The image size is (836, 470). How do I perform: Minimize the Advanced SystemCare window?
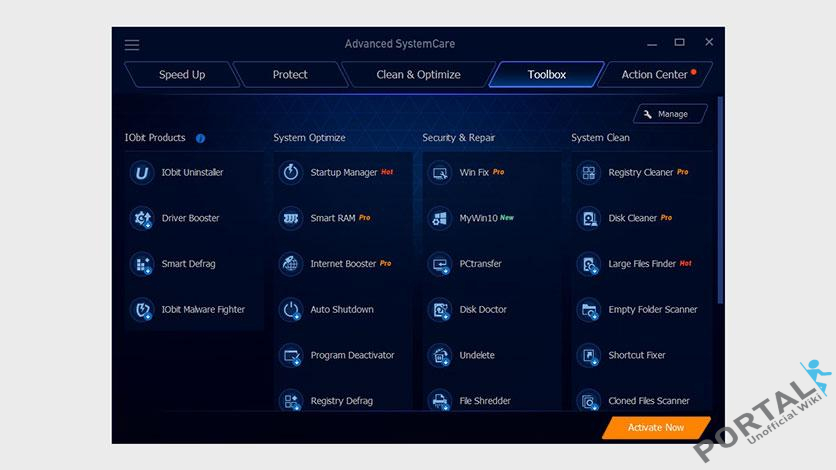[652, 44]
